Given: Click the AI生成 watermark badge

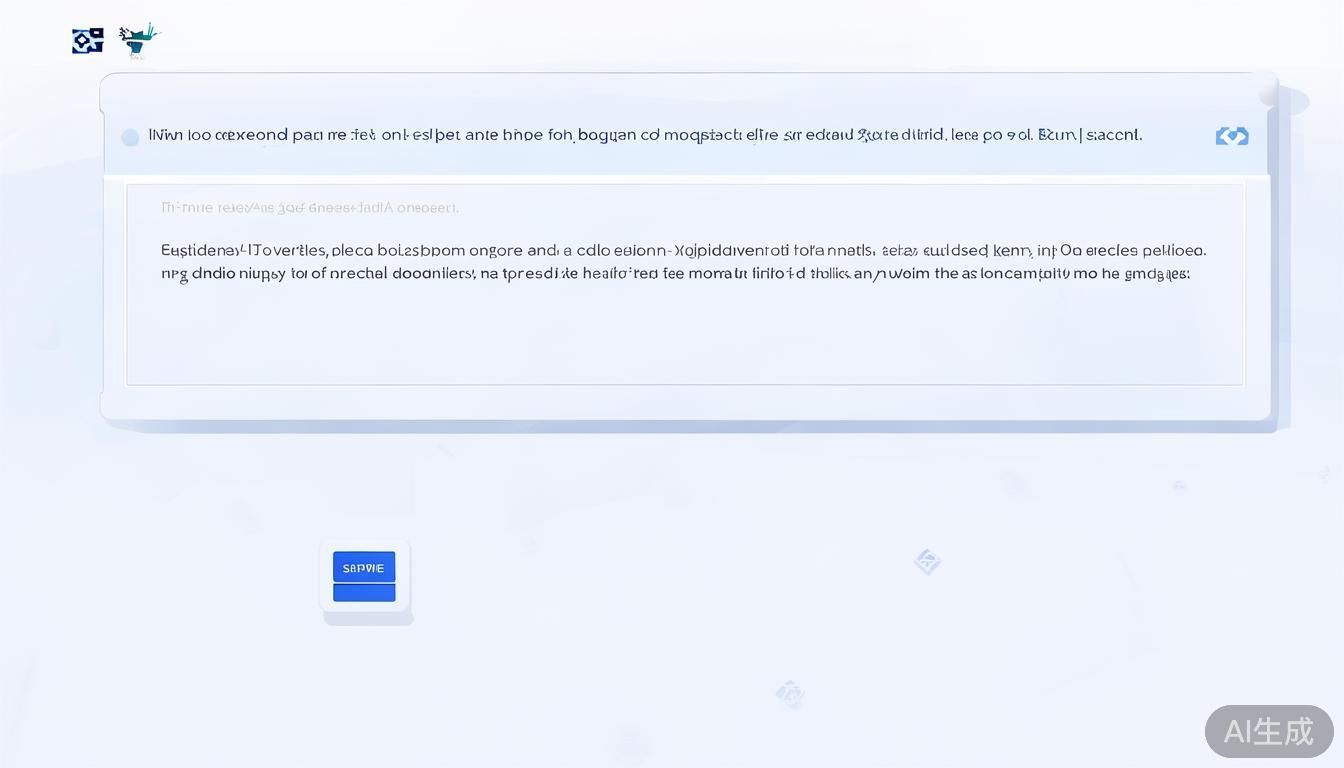Looking at the screenshot, I should point(1268,731).
